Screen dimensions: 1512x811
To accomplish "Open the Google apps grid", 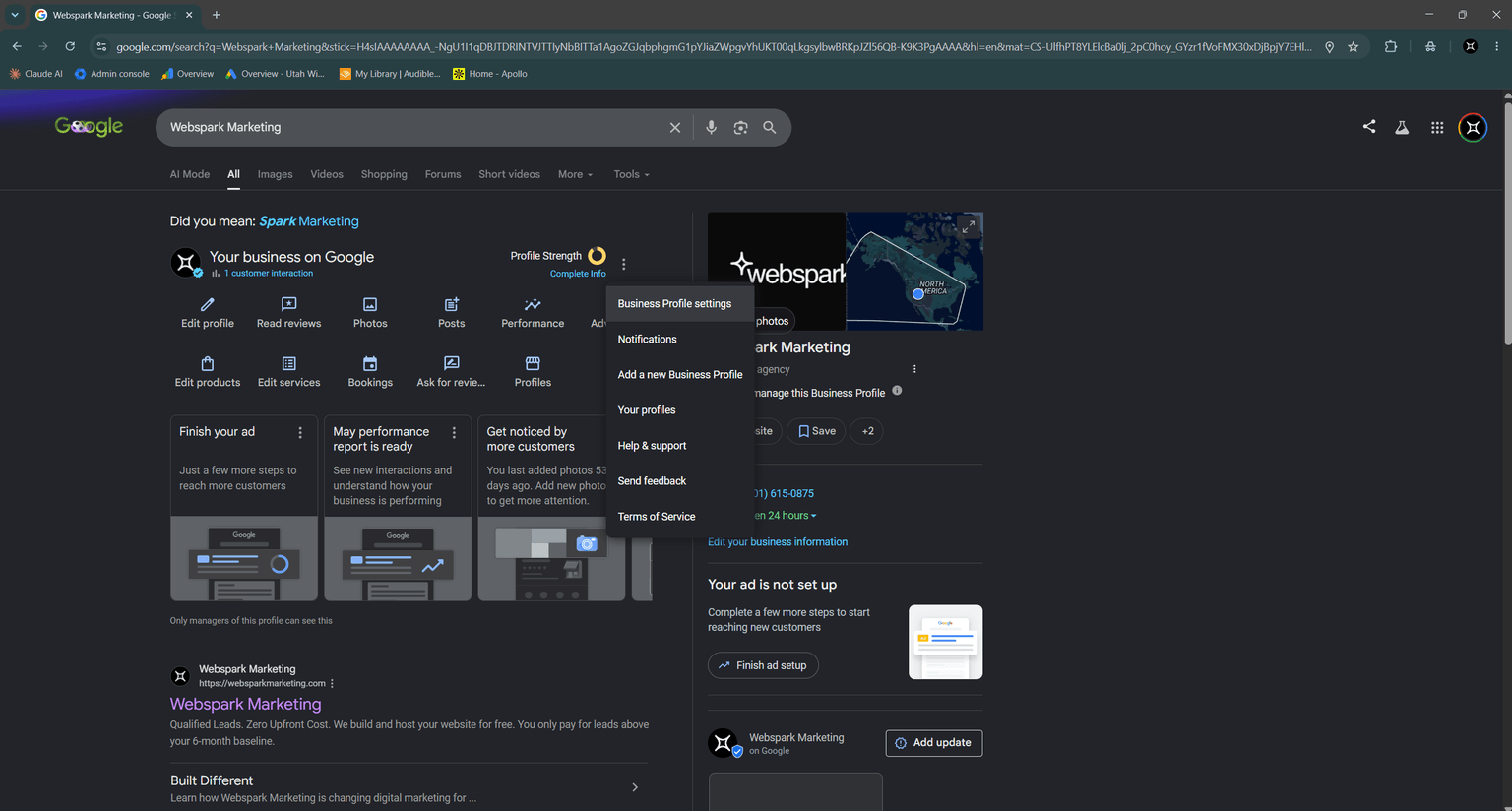I will point(1437,127).
